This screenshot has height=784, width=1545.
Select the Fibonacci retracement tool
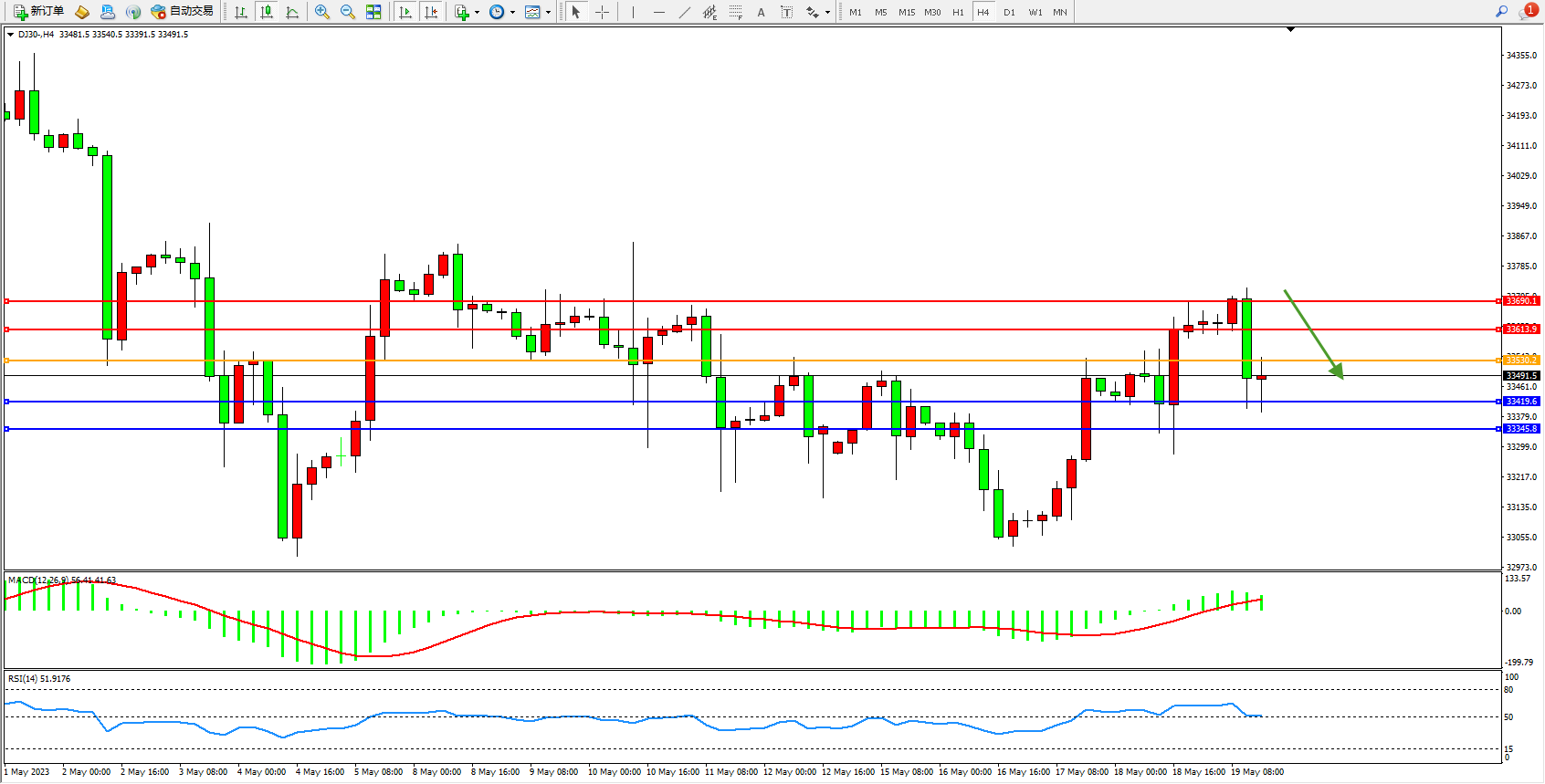coord(736,12)
